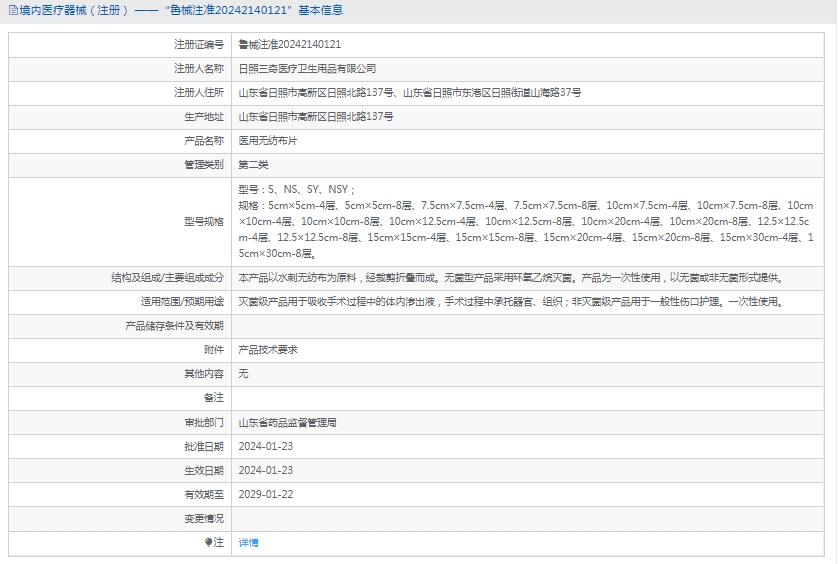
Task: Click approval department 山东省药品监督管理局
Action: (x=287, y=423)
